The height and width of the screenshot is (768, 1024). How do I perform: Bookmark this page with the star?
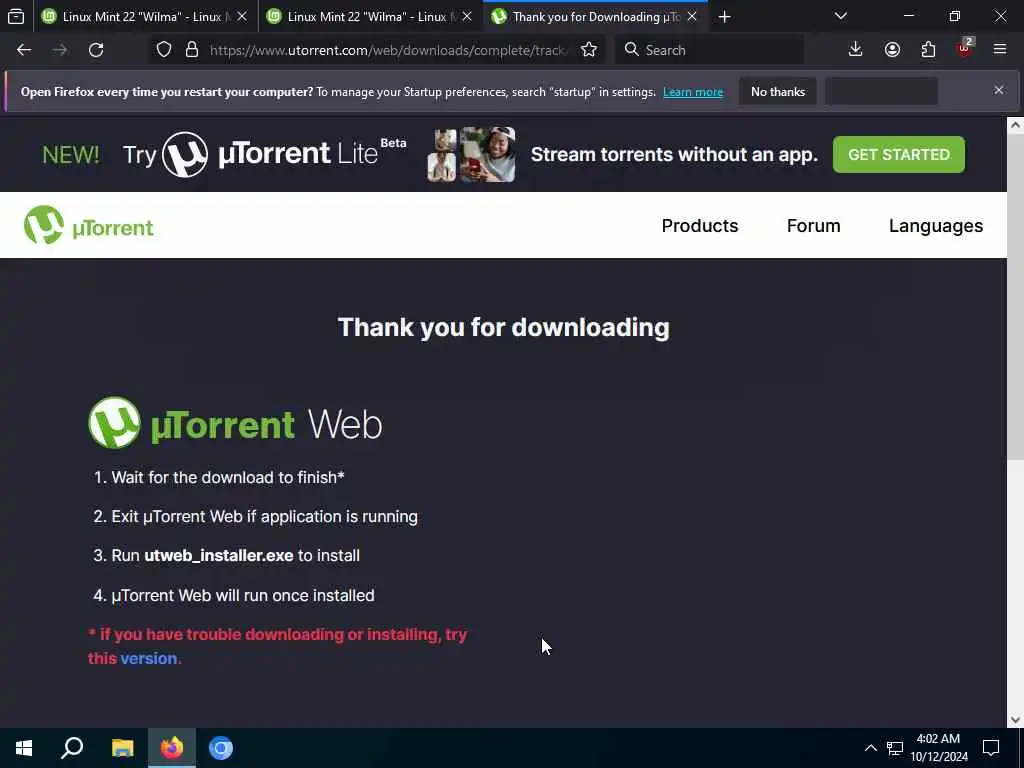tap(589, 50)
